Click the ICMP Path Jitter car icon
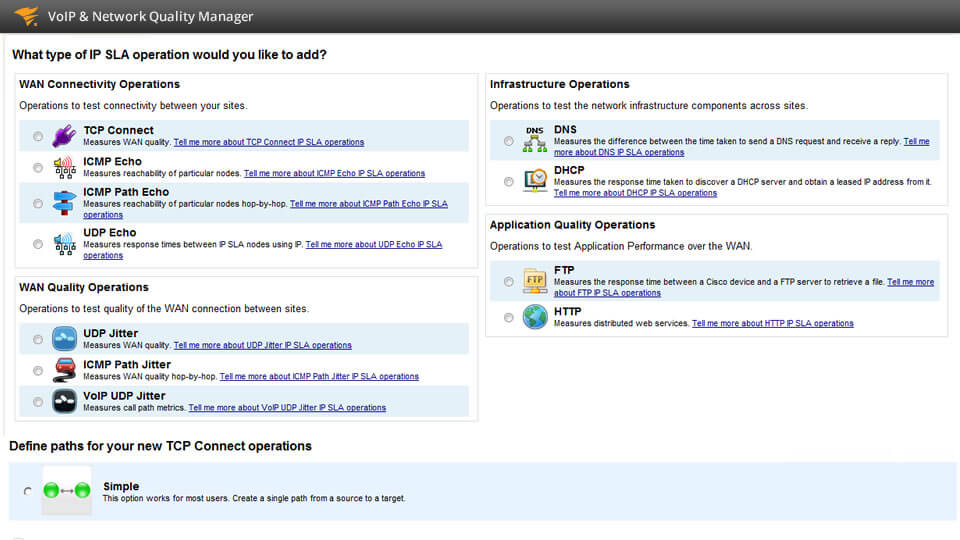960x540 pixels. click(64, 370)
